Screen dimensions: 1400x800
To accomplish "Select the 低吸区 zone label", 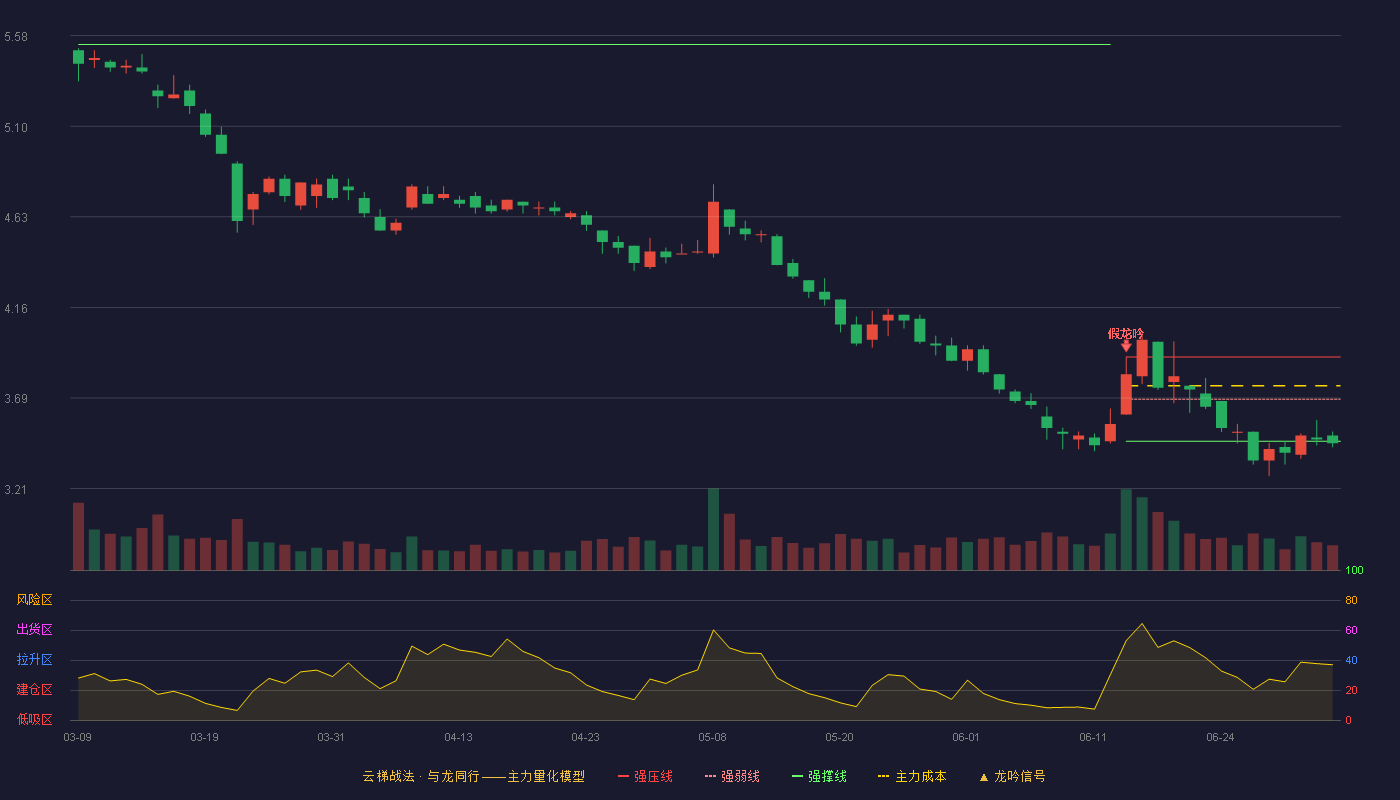I will tap(35, 720).
